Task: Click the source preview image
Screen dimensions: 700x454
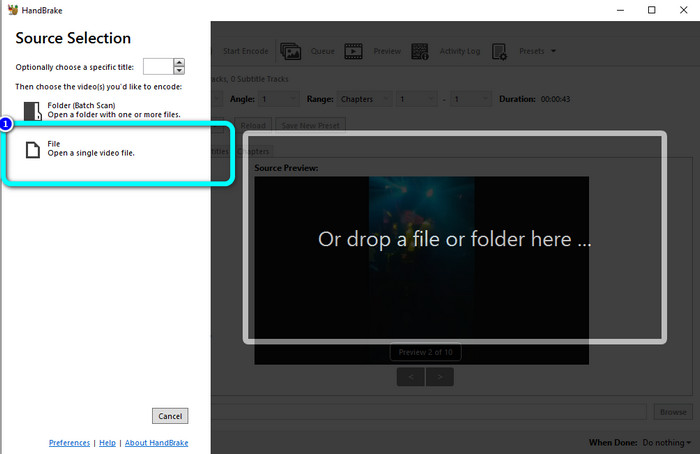Action: pyautogui.click(x=421, y=270)
